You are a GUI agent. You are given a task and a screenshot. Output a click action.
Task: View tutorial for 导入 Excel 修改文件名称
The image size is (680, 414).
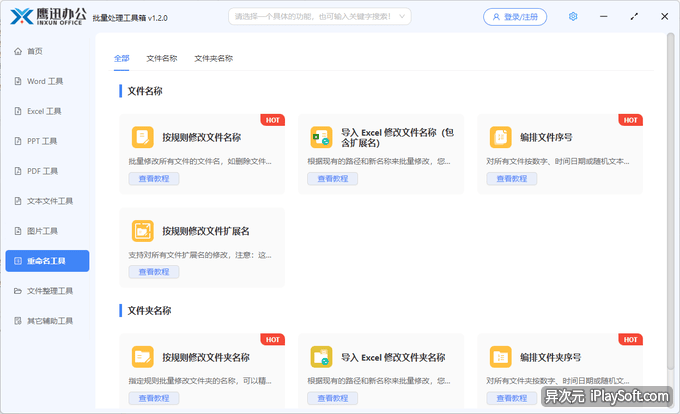point(333,179)
